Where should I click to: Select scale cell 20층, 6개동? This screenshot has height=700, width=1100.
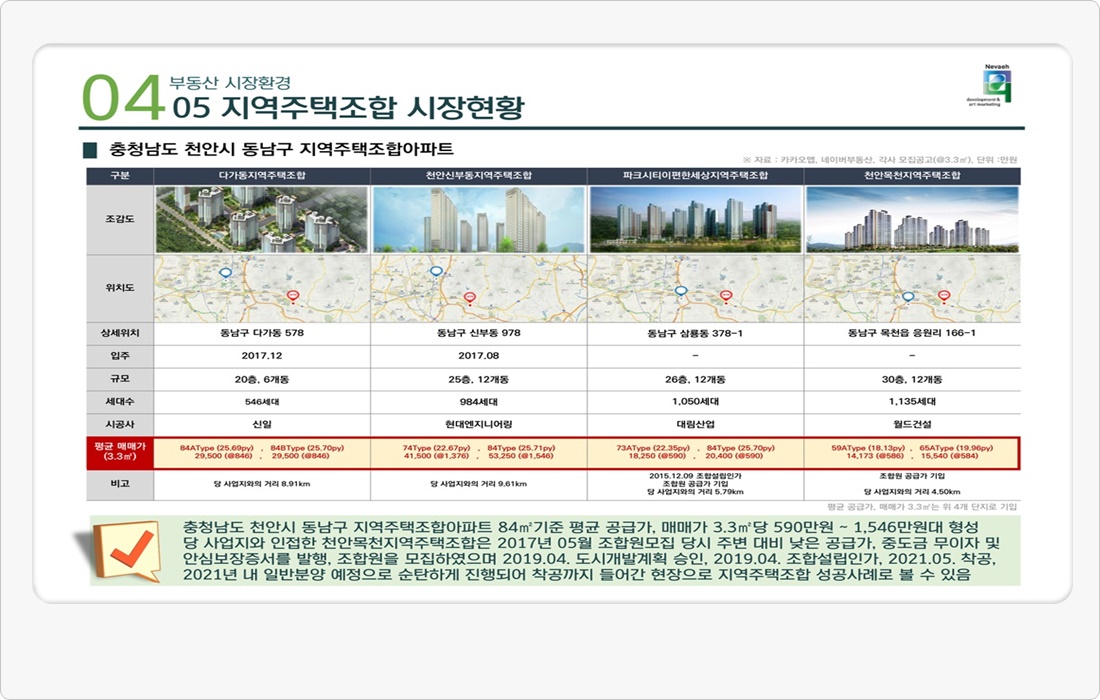point(262,379)
